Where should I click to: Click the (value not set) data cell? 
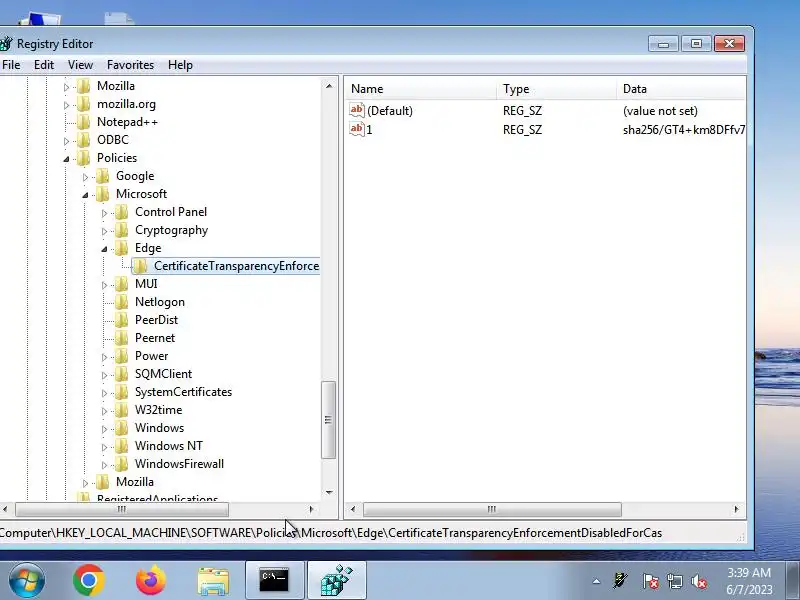click(660, 111)
